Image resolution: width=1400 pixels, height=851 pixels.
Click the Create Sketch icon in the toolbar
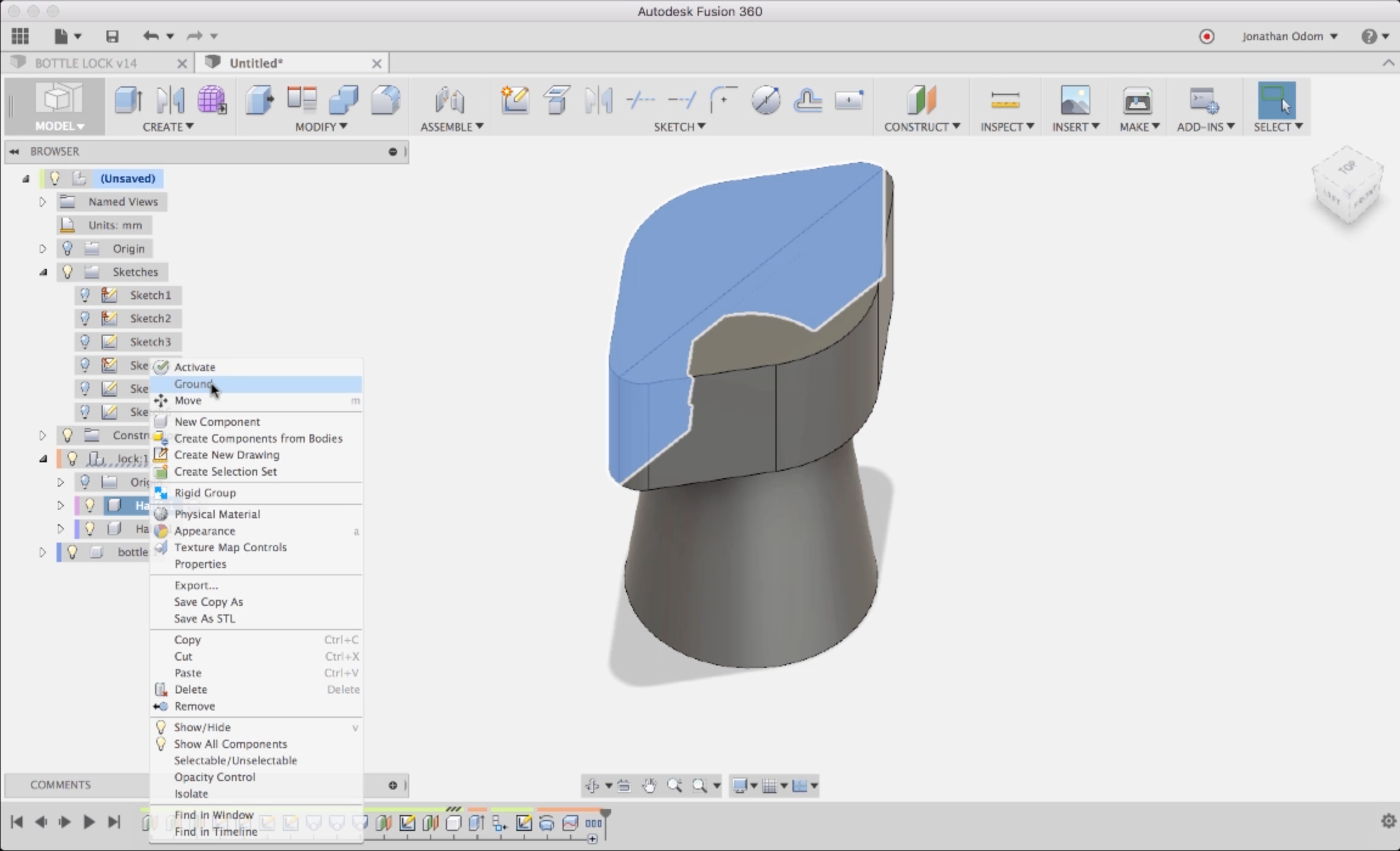click(x=515, y=100)
